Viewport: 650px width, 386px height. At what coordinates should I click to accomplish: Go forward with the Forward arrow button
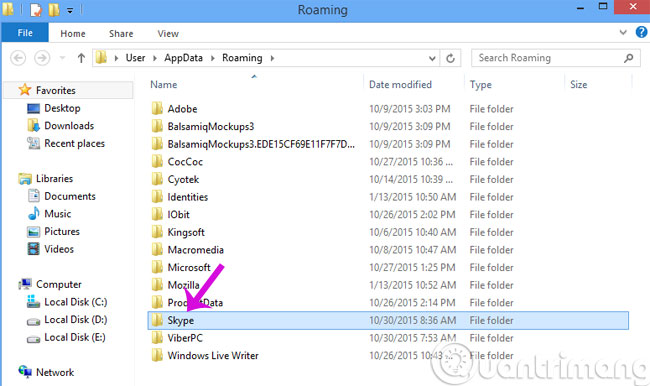(x=41, y=58)
